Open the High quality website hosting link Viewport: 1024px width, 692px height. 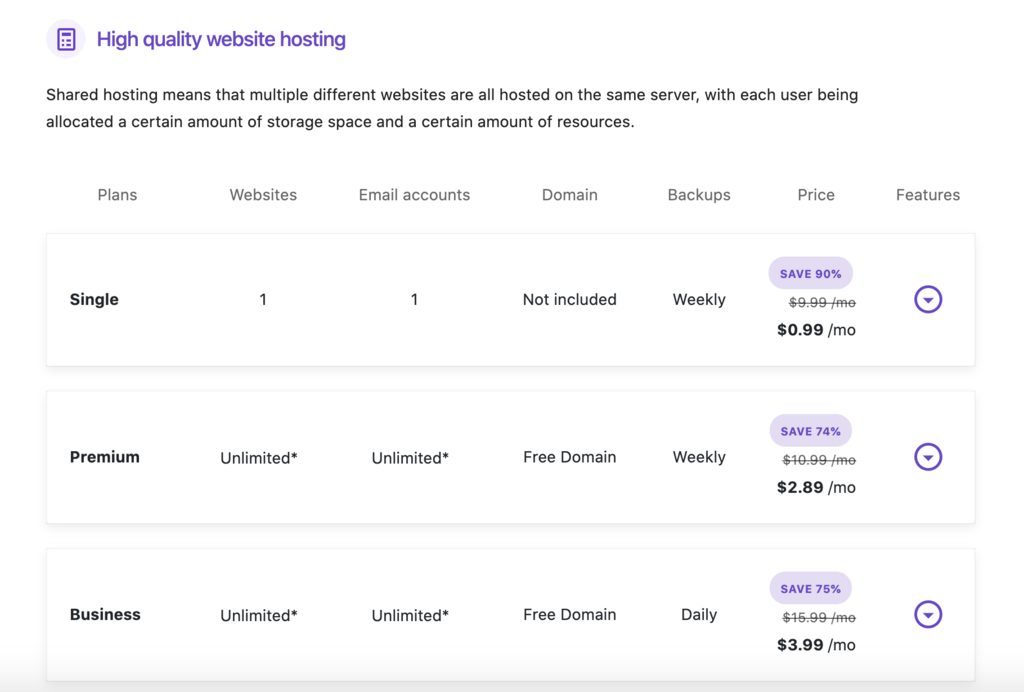220,39
